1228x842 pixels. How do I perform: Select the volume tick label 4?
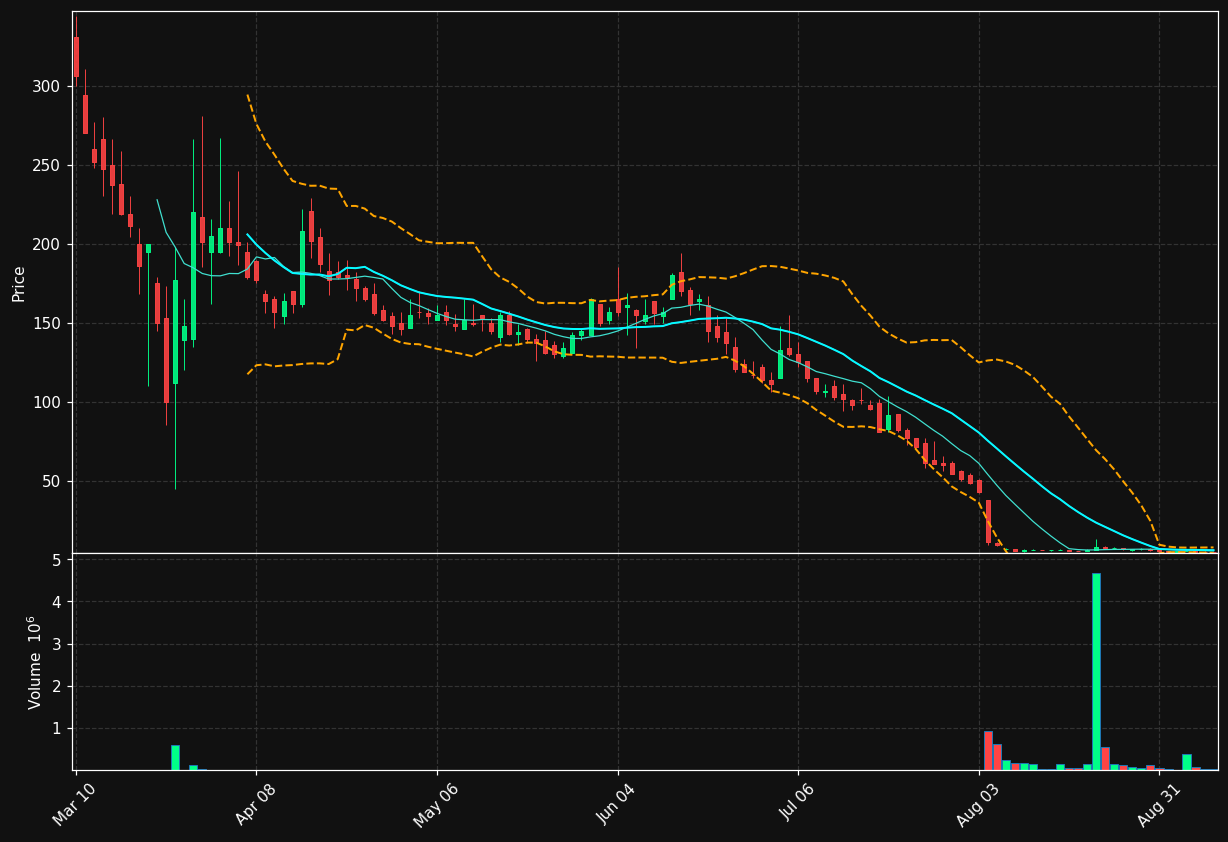click(56, 602)
